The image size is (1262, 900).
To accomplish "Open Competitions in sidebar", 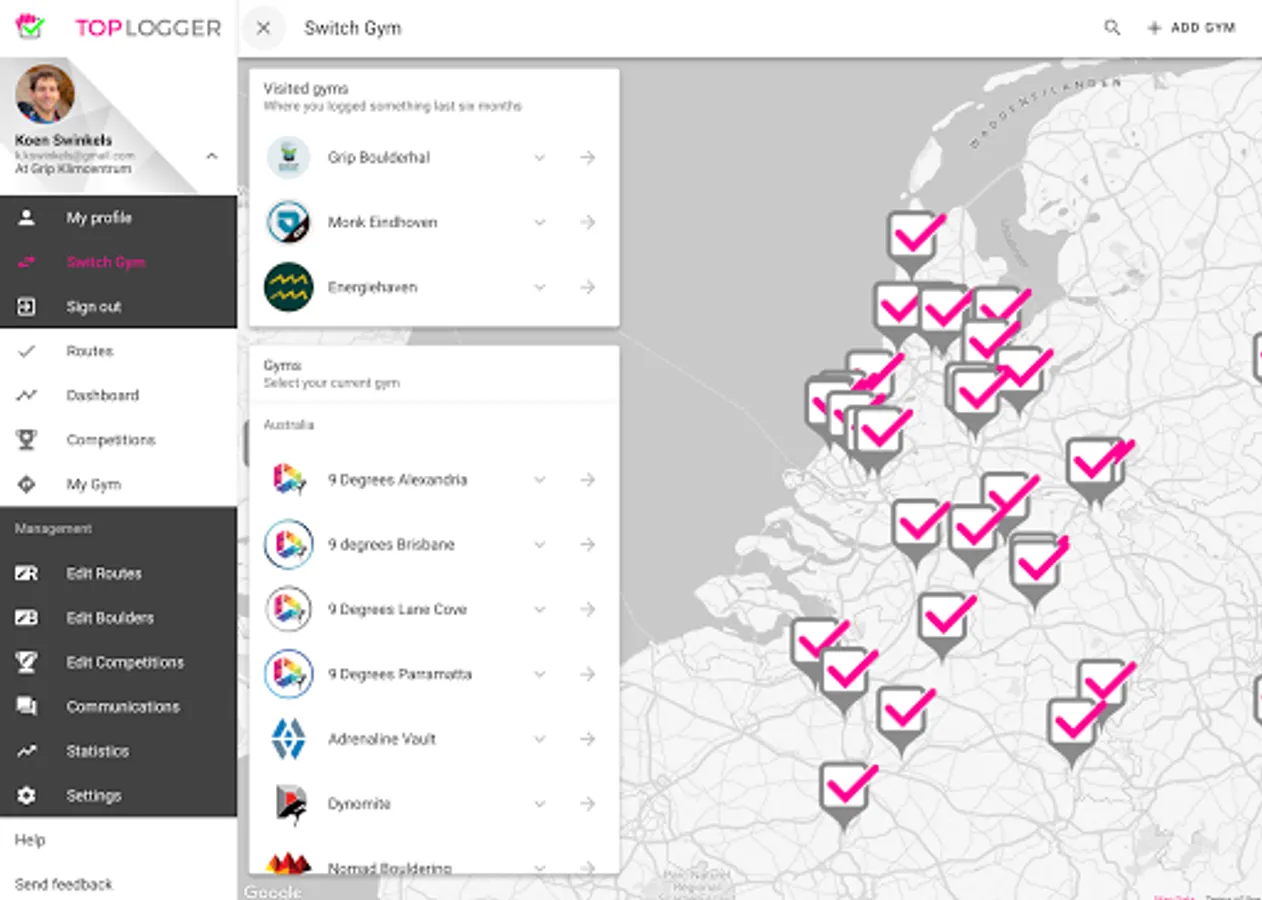I will click(x=118, y=439).
